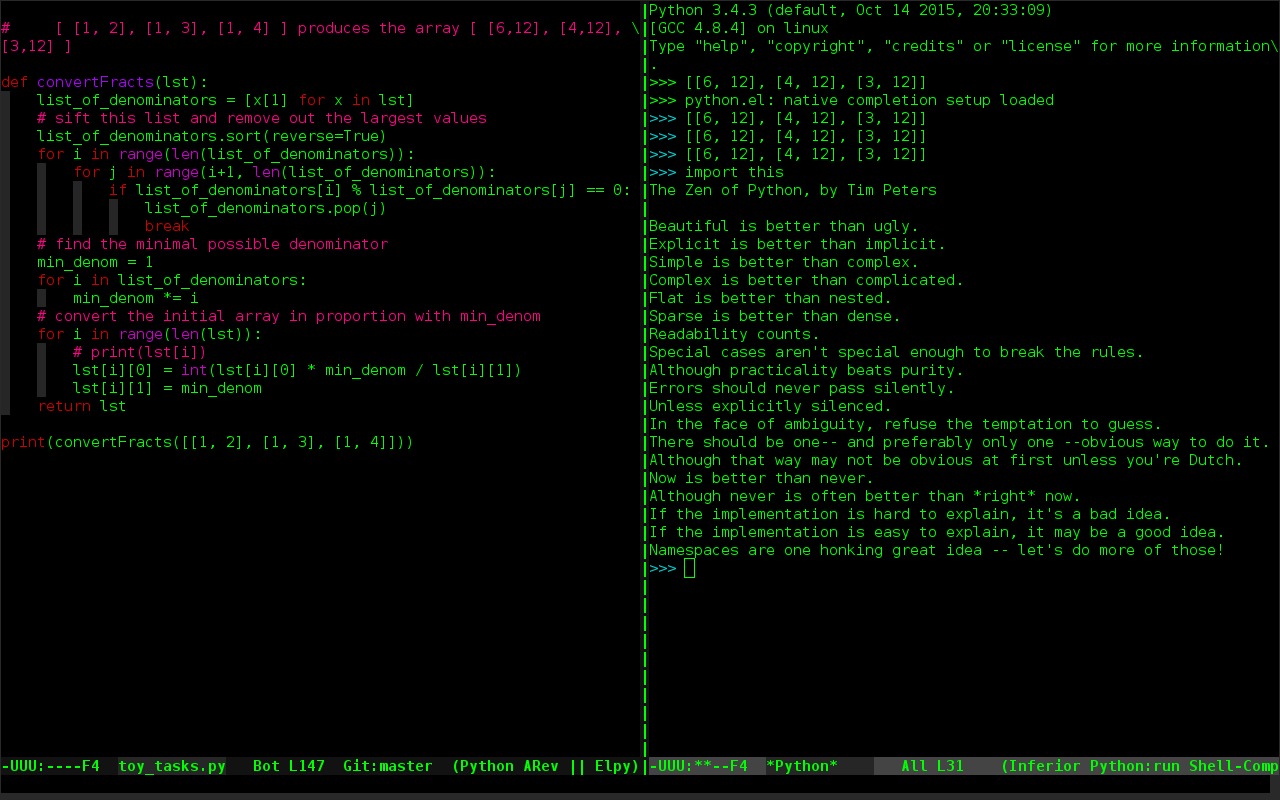Click the All L31 position indicator
Viewport: 1280px width, 800px height.
click(933, 766)
